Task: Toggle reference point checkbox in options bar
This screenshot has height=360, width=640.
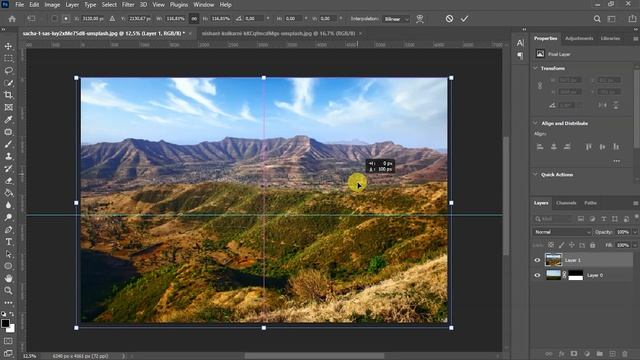Action: pos(54,19)
